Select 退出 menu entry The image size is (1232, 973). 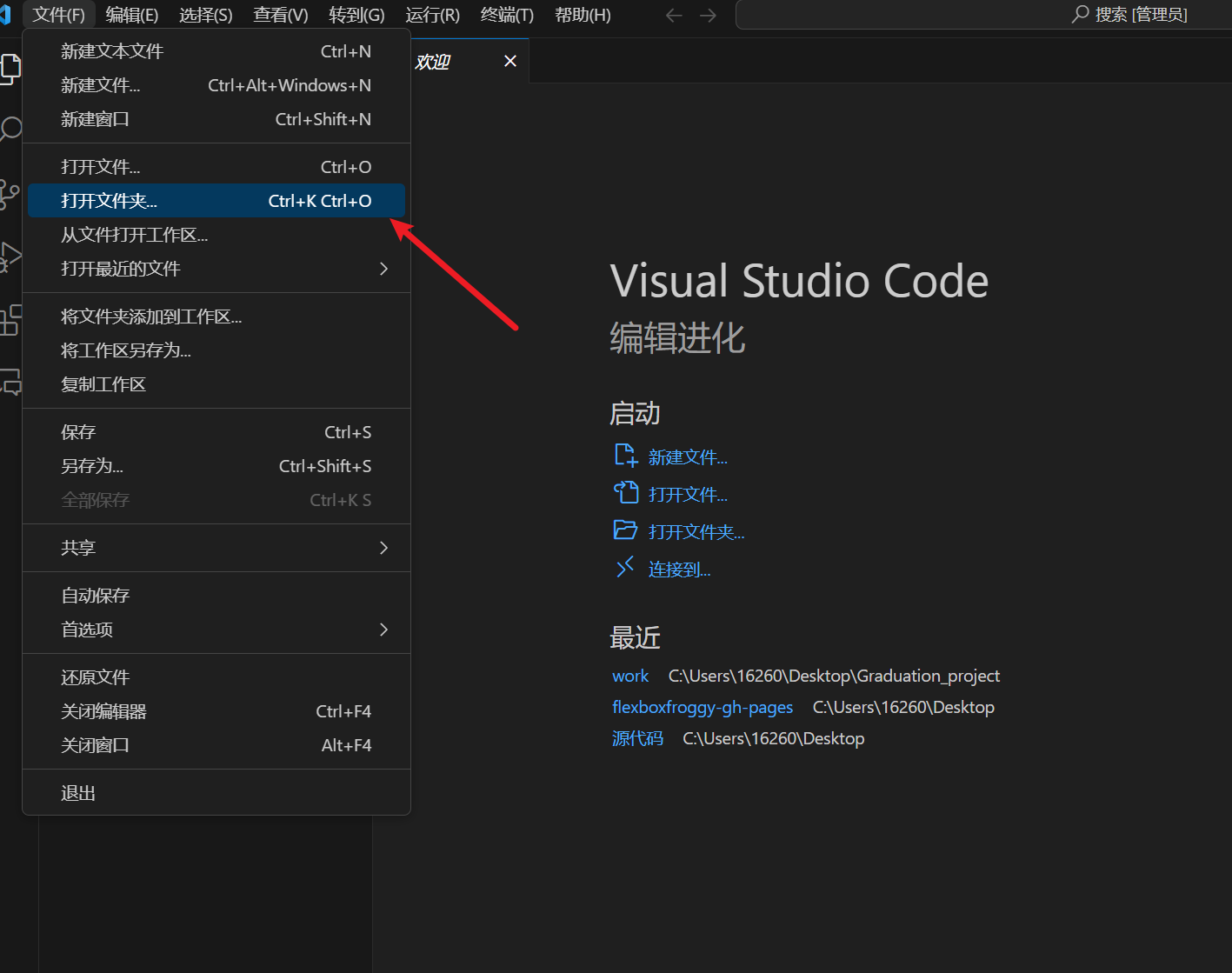pyautogui.click(x=216, y=793)
